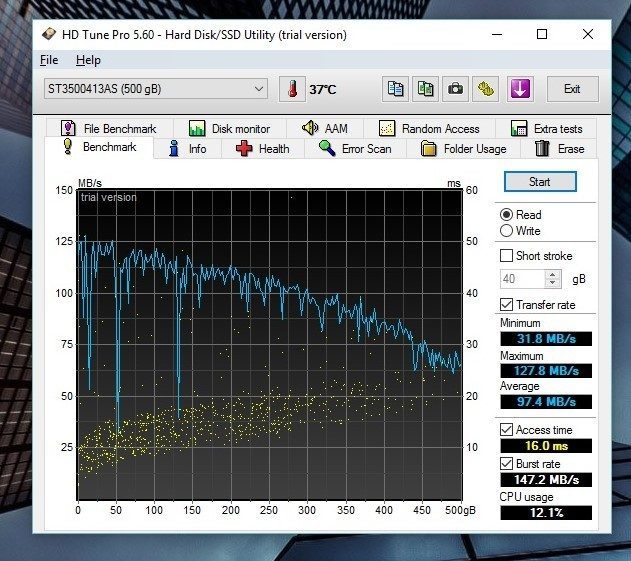Select the Read radio button

[506, 214]
